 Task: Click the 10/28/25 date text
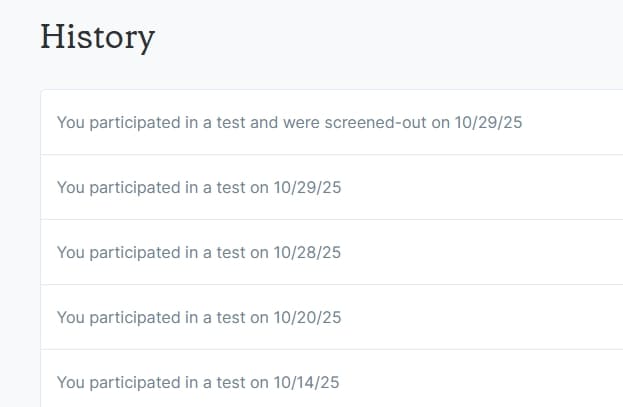308,252
